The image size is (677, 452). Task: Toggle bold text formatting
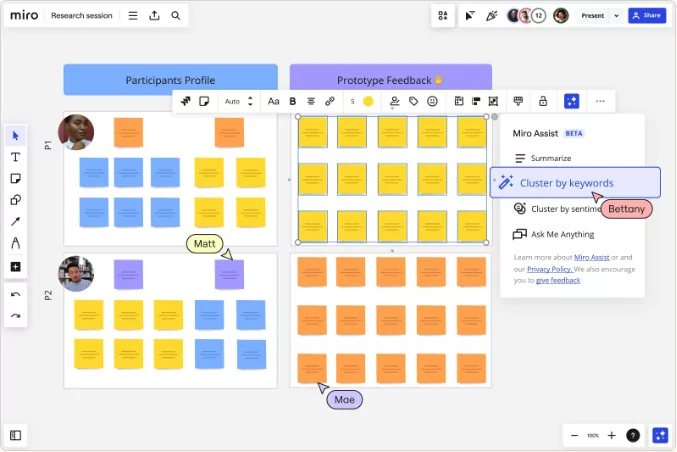293,101
